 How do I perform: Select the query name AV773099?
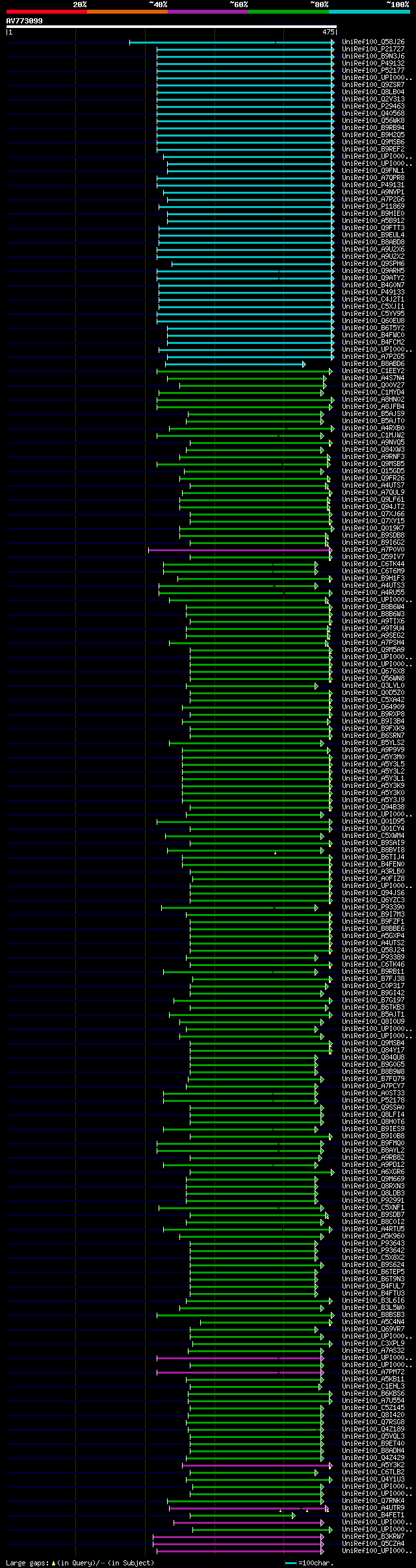tap(25, 21)
